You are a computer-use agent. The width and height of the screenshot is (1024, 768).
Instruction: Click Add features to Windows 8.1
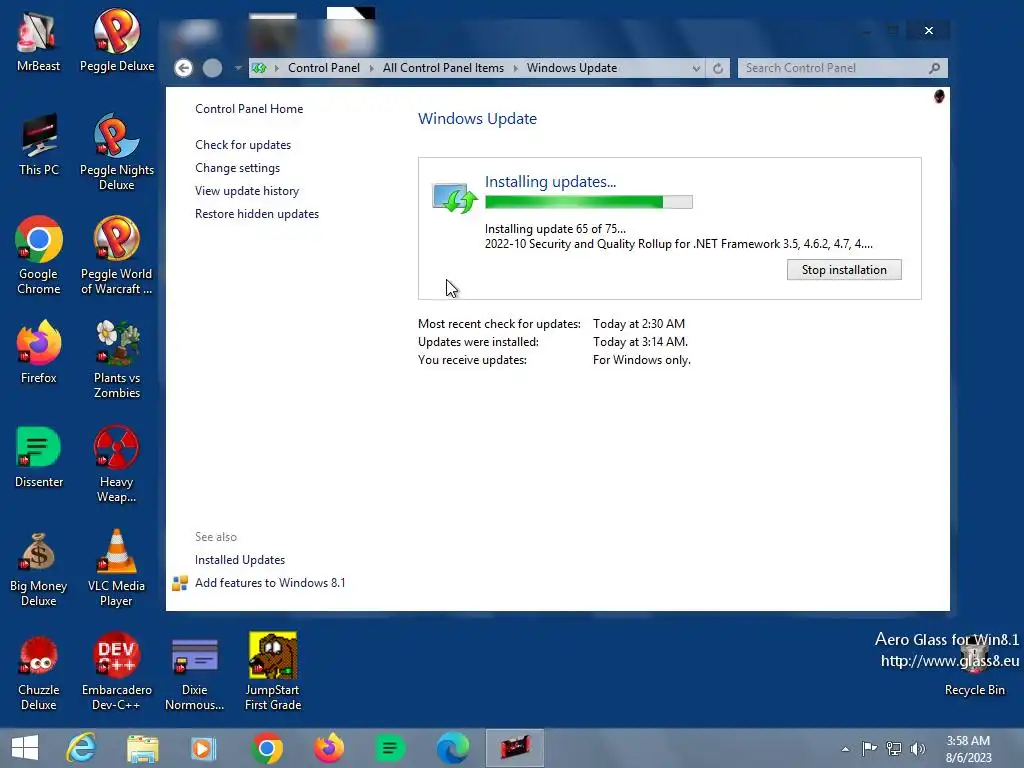pos(270,583)
